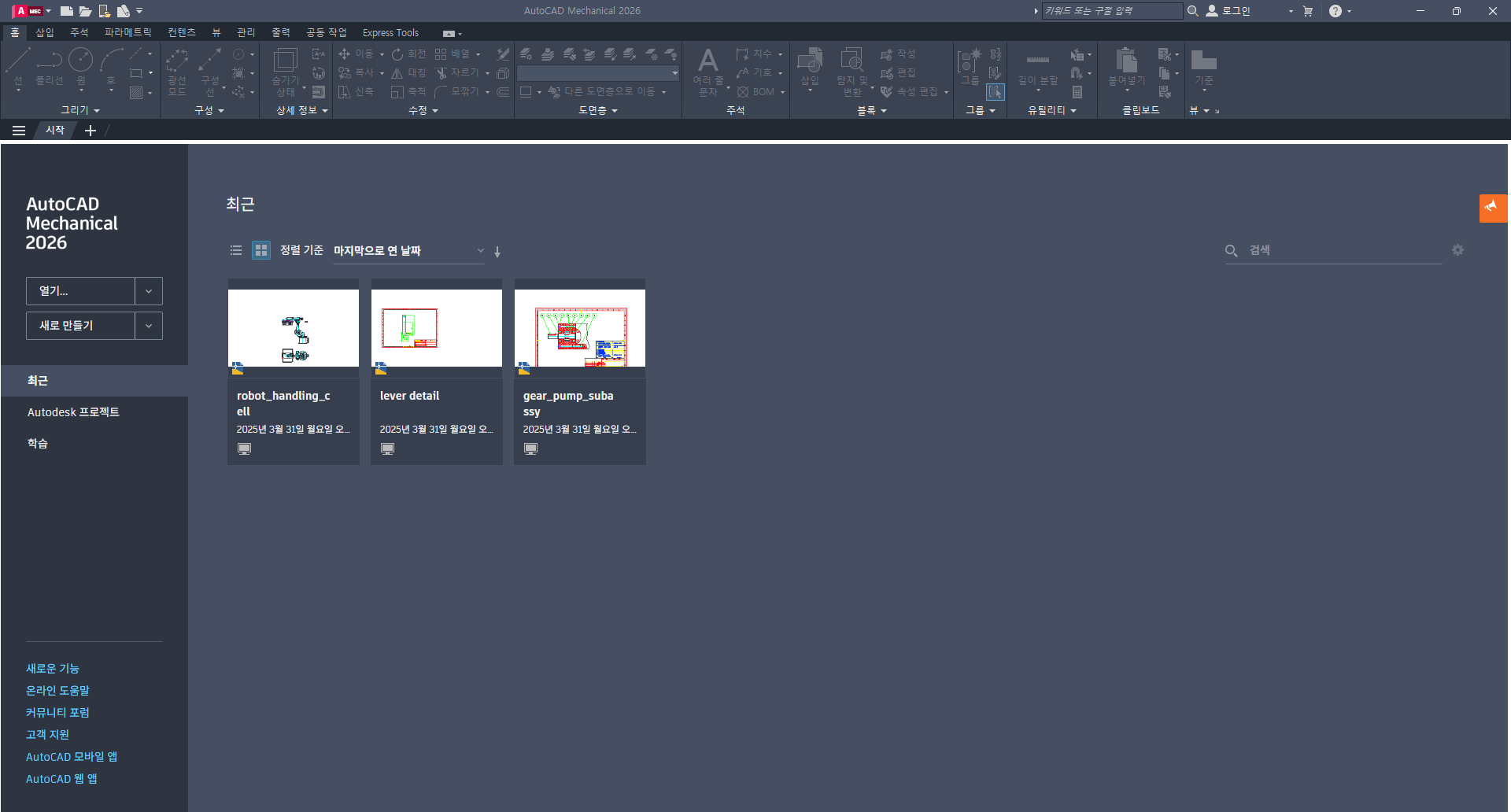Click the quick calculator icon in 유틸리티 panel
1511x812 pixels.
click(x=1077, y=93)
